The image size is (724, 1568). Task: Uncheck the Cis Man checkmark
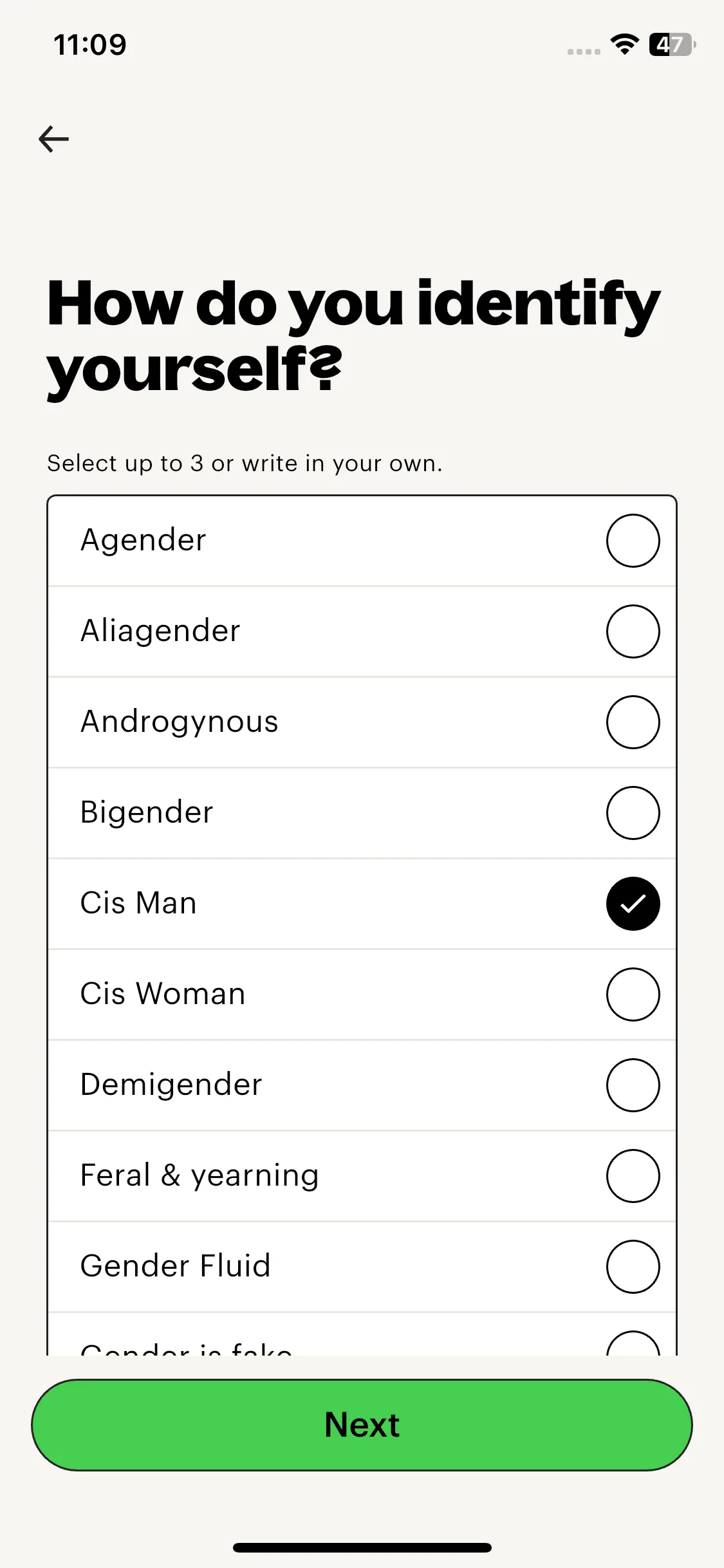(x=633, y=904)
